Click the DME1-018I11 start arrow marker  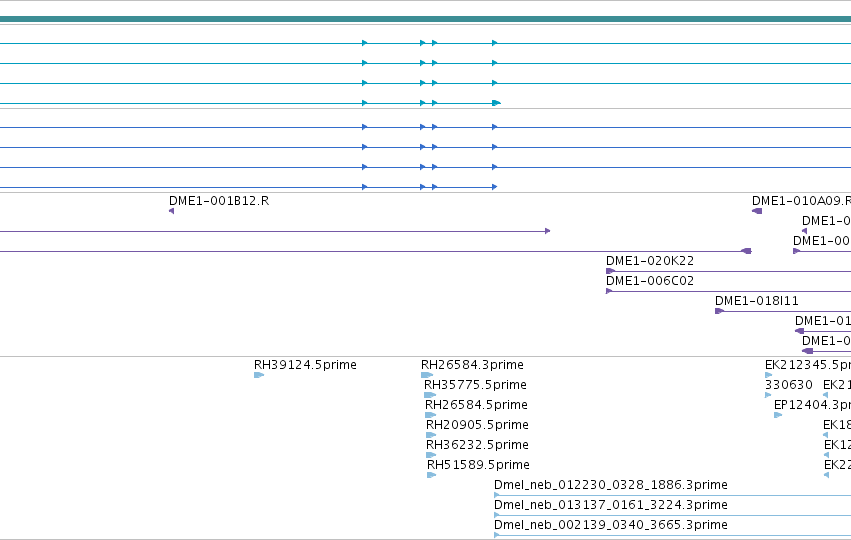point(720,311)
